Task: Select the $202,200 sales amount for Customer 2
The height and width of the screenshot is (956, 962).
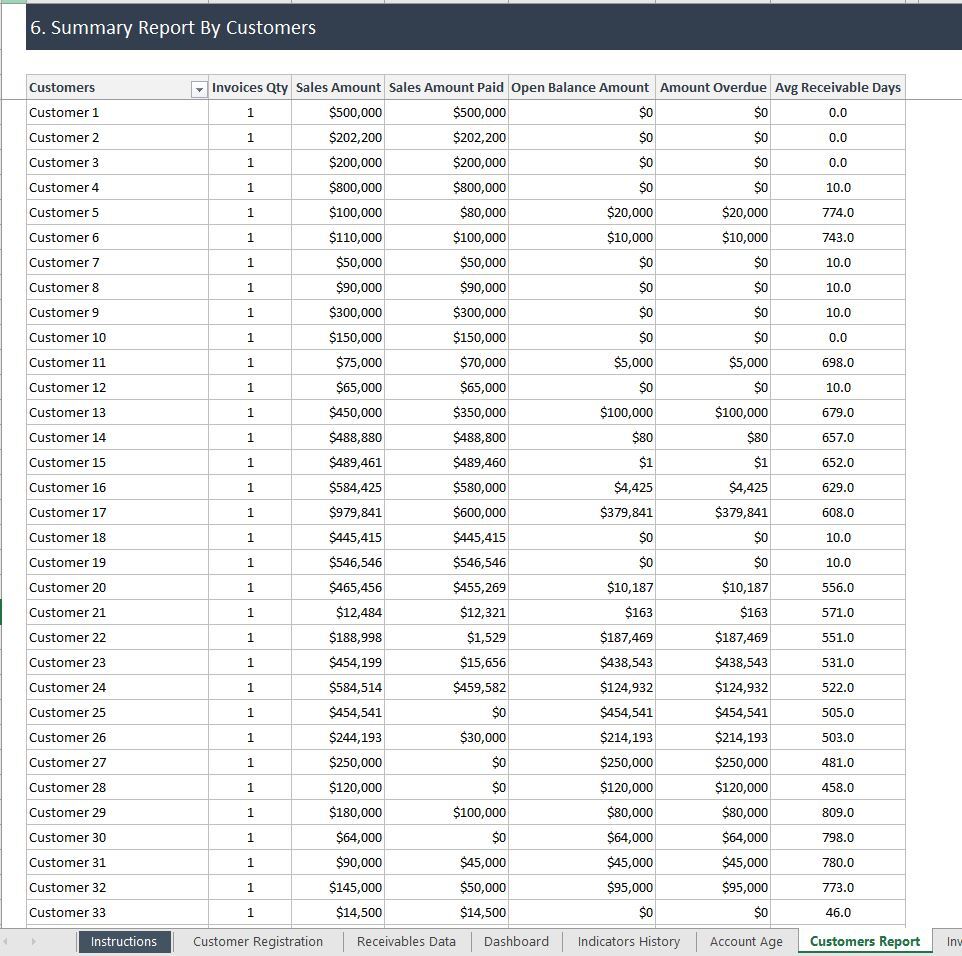Action: pyautogui.click(x=338, y=137)
